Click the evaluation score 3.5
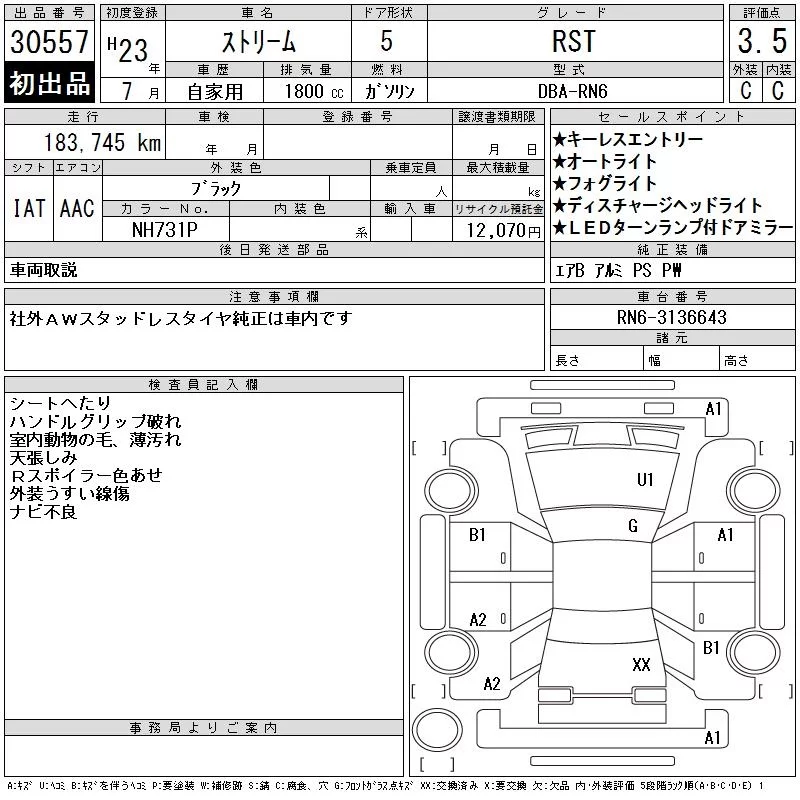Image resolution: width=800 pixels, height=800 pixels. pyautogui.click(x=762, y=41)
